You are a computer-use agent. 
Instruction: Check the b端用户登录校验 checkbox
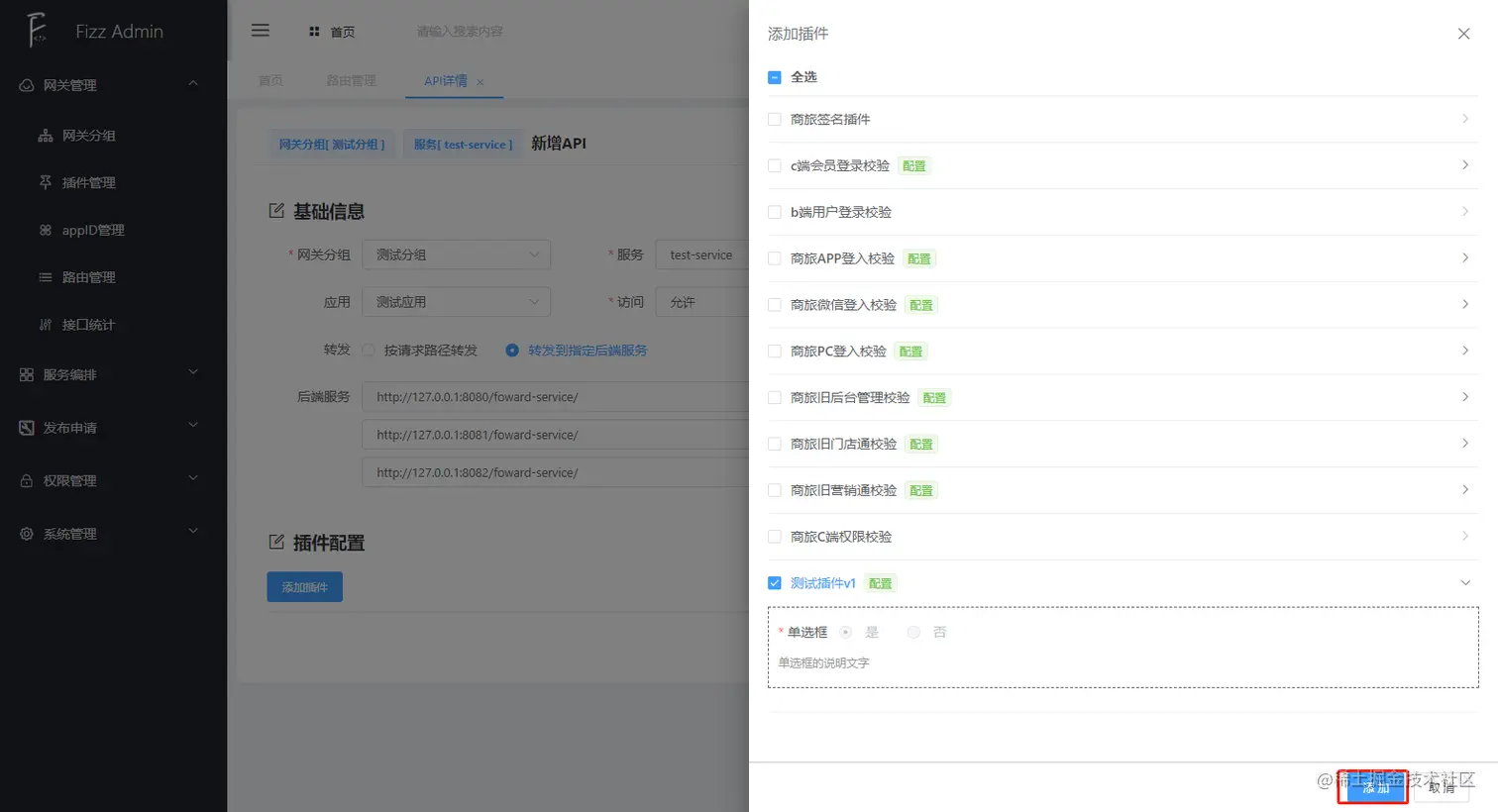775,212
